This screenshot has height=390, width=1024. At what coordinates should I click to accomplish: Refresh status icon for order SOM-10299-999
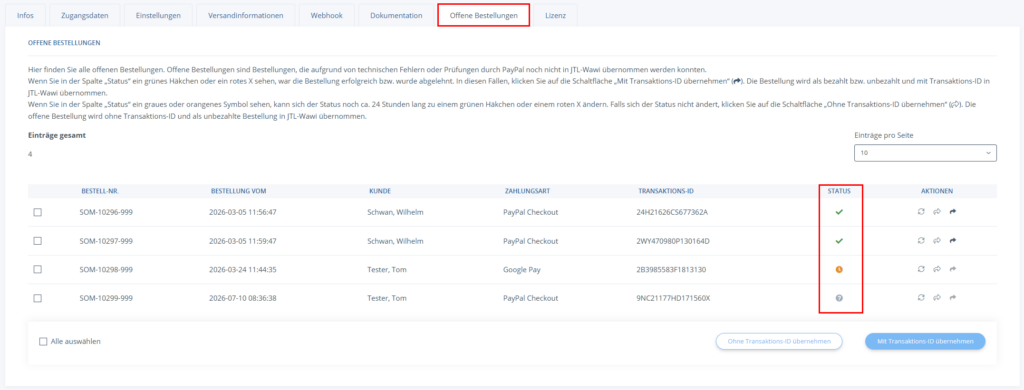[x=921, y=297]
